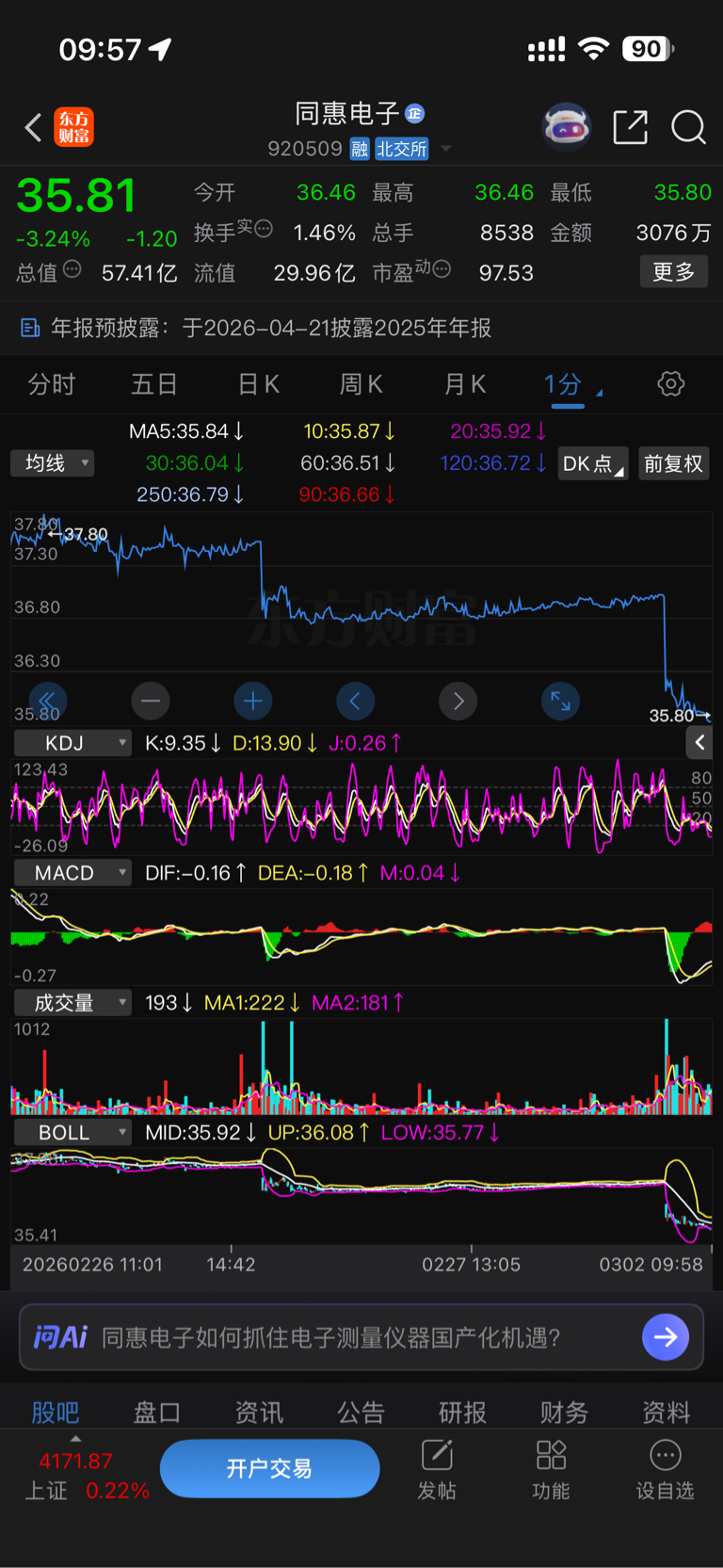Go back with the left arrow
723x1568 pixels.
coord(33,127)
